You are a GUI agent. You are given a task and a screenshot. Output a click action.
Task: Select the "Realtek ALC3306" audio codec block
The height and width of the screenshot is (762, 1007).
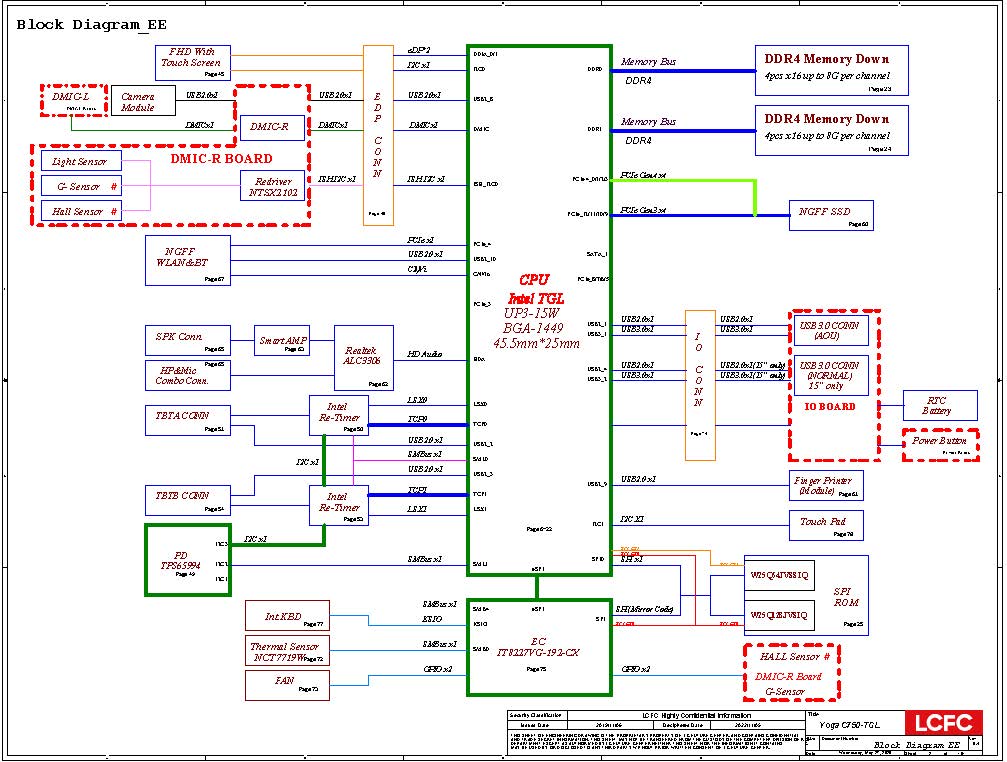tap(363, 358)
